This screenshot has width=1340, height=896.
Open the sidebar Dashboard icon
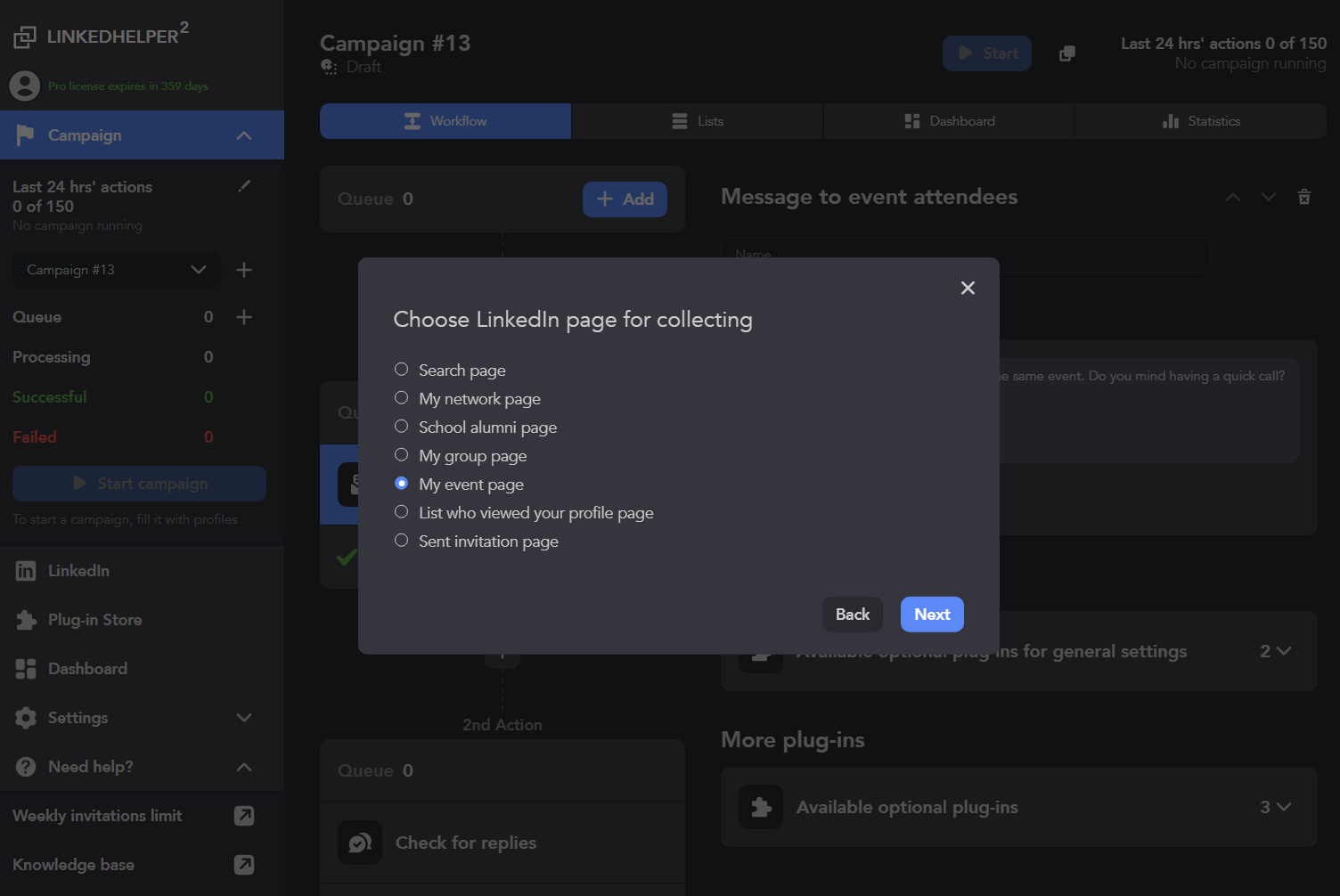tap(26, 669)
